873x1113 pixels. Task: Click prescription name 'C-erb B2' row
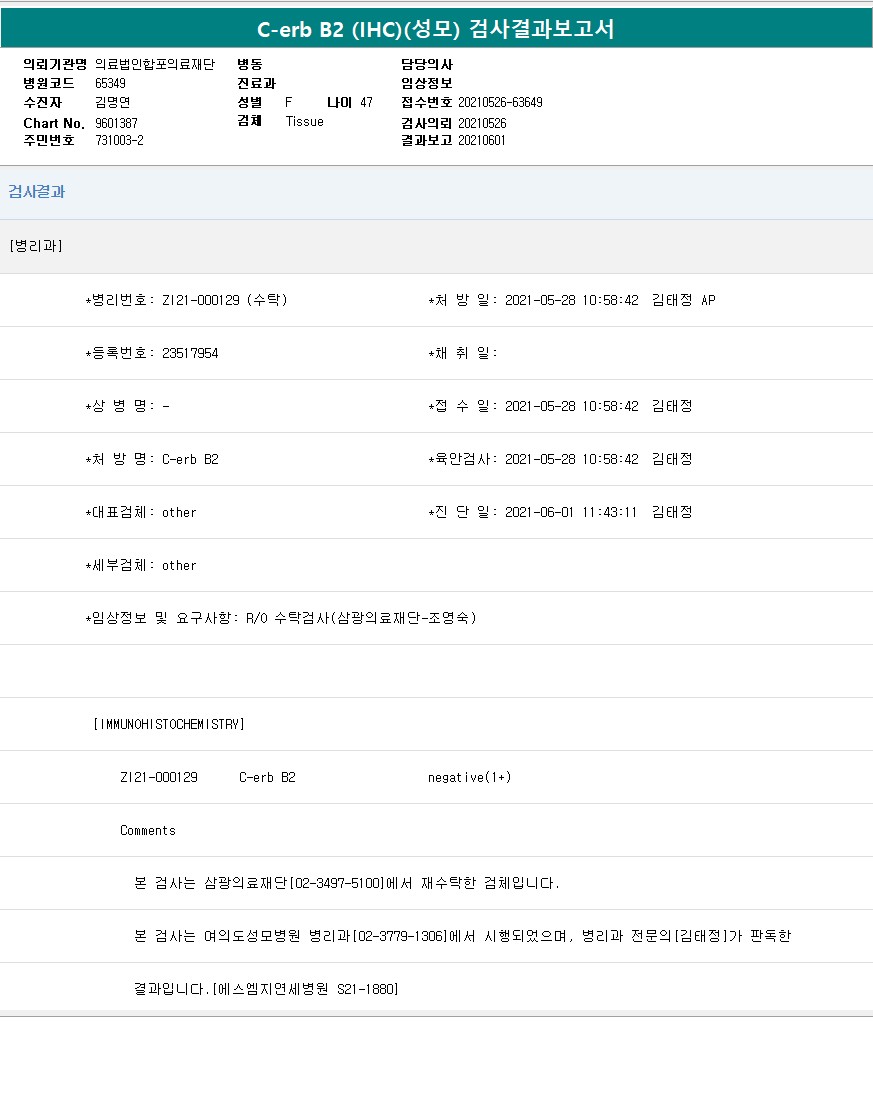tap(152, 459)
